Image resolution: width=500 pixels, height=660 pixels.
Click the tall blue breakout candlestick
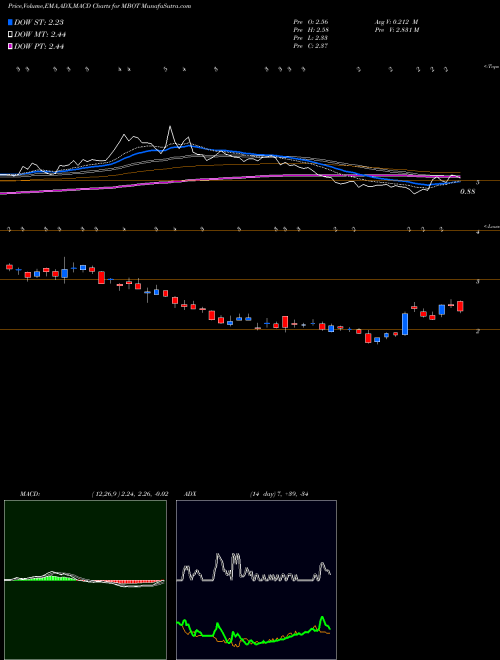405,324
